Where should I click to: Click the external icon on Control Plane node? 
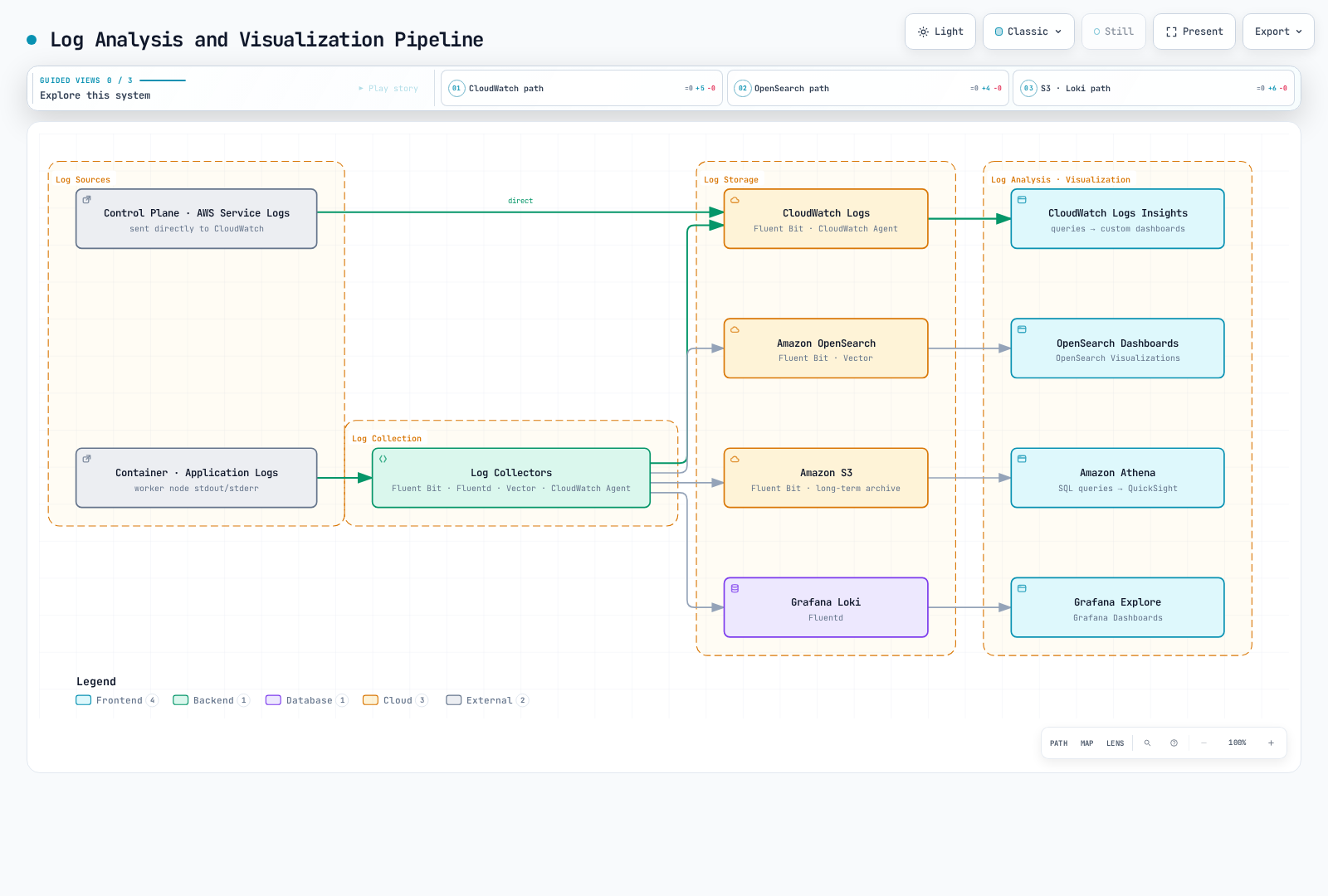click(x=86, y=200)
